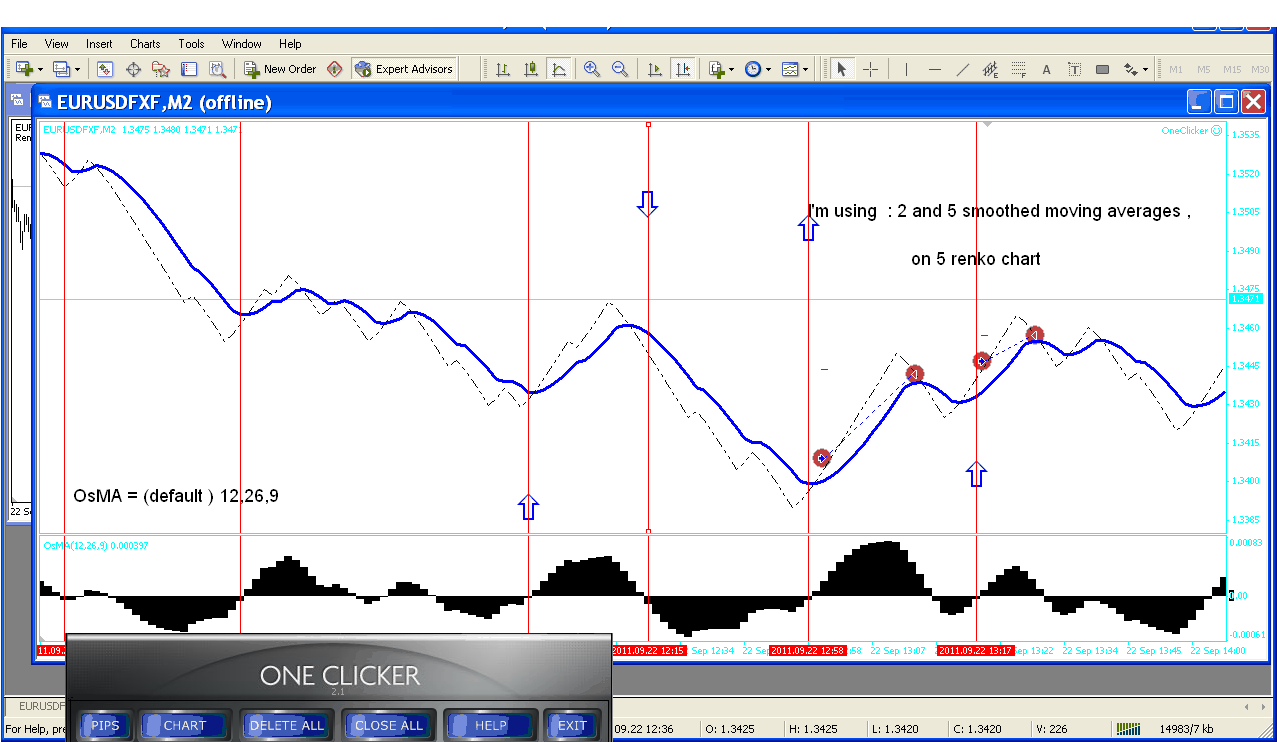Select the crosshair tool
This screenshot has height=742, width=1277.
(871, 69)
